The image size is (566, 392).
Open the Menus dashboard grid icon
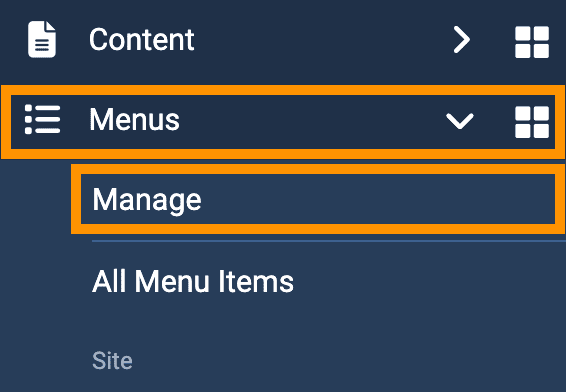[532, 122]
